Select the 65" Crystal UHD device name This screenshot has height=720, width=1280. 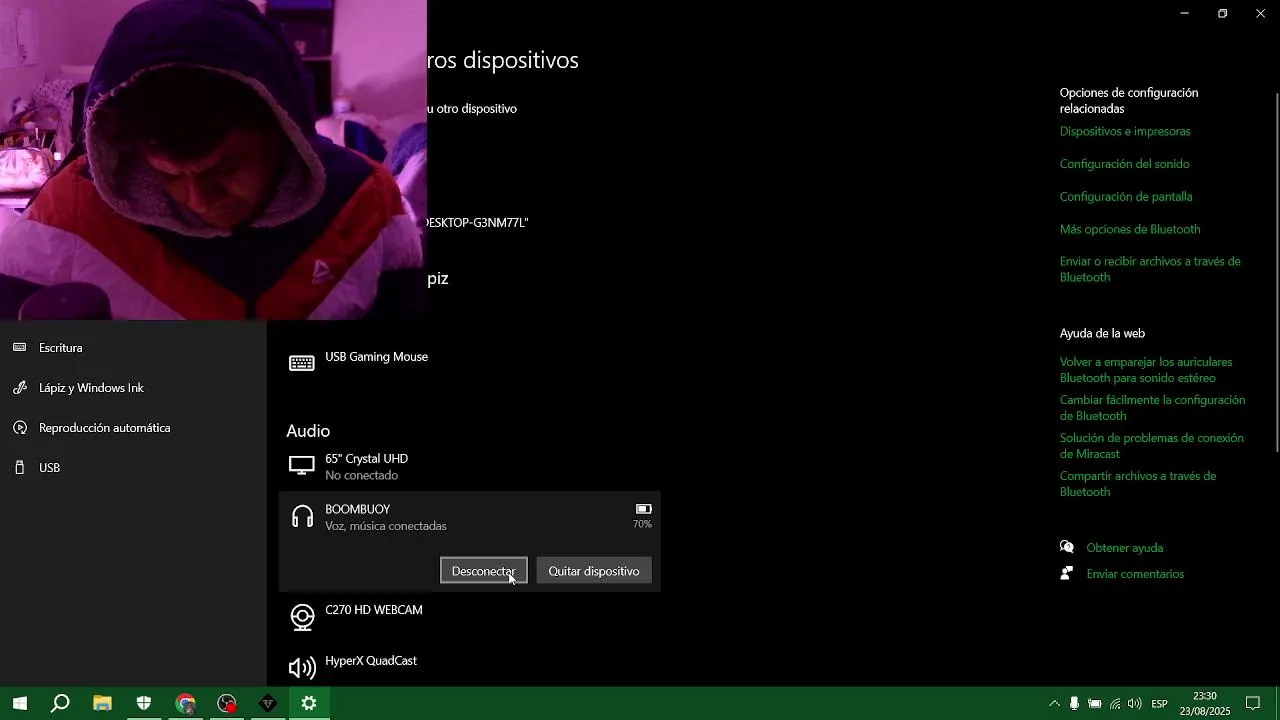click(366, 459)
